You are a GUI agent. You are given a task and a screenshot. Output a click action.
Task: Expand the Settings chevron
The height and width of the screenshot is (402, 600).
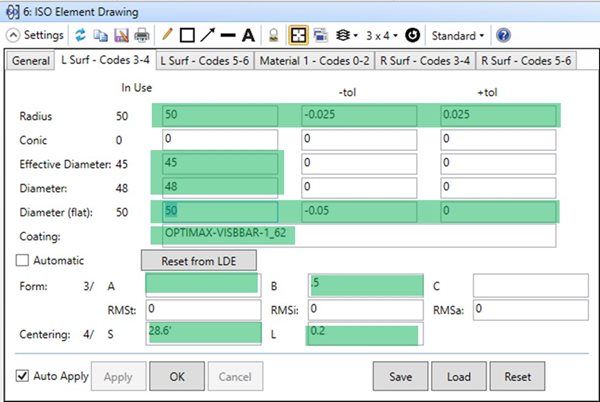click(12, 35)
